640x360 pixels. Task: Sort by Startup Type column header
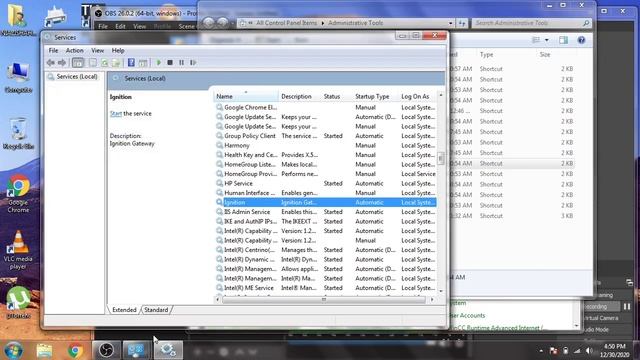pos(375,96)
